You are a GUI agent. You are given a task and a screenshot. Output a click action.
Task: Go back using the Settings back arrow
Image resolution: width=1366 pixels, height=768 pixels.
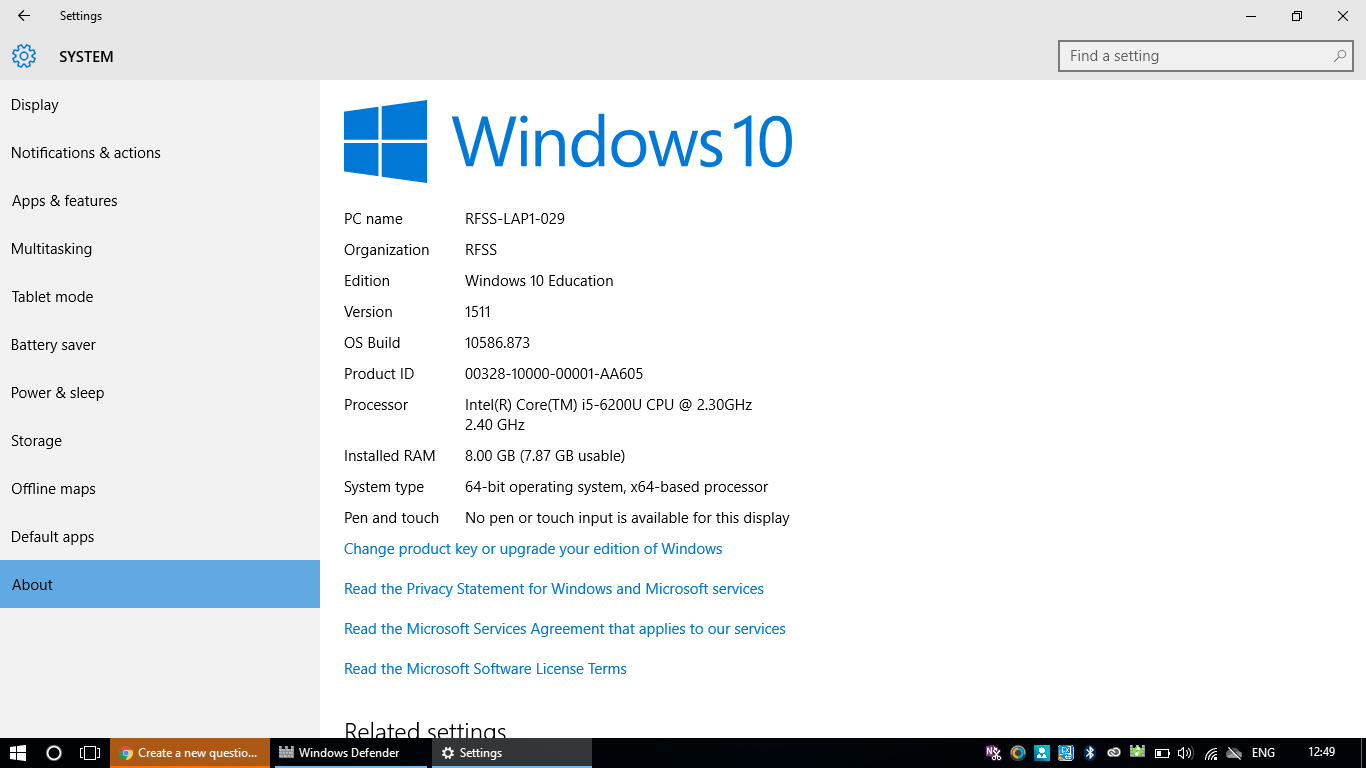pyautogui.click(x=24, y=16)
